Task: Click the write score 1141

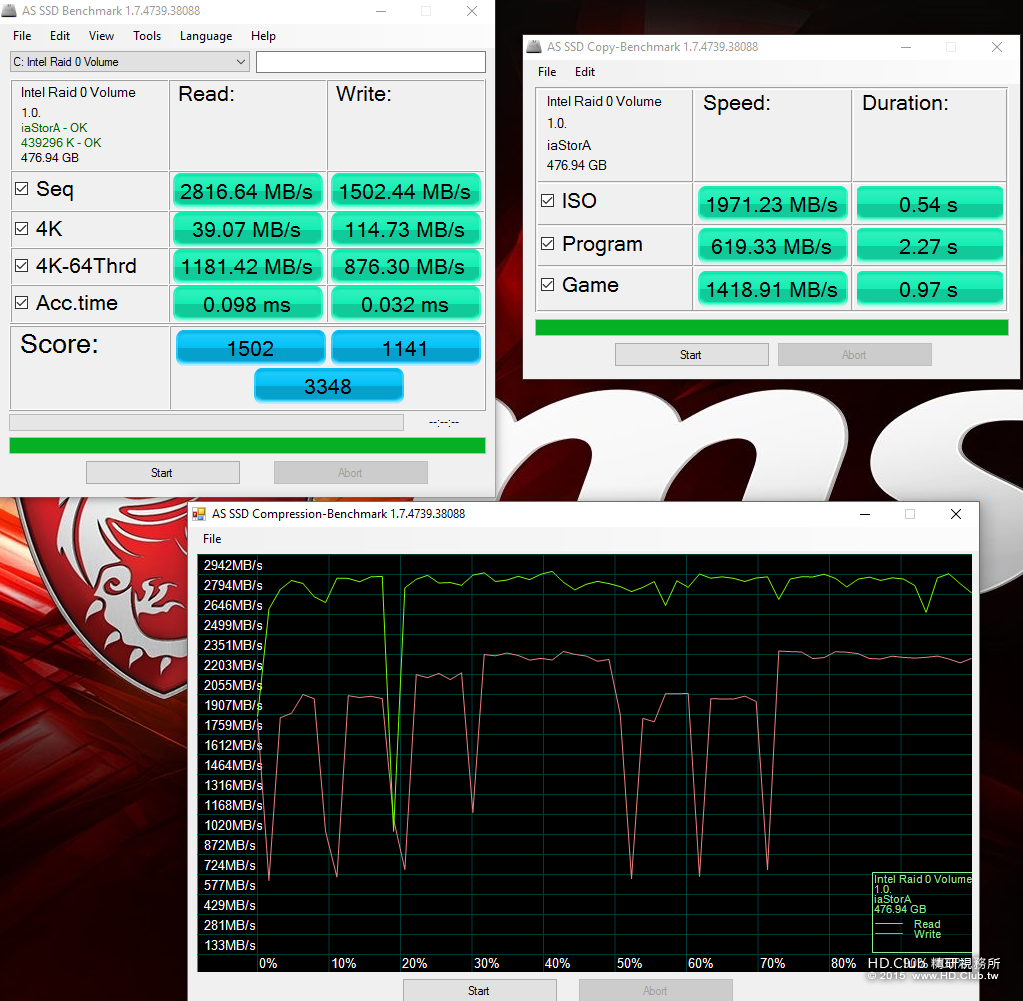Action: [x=405, y=348]
